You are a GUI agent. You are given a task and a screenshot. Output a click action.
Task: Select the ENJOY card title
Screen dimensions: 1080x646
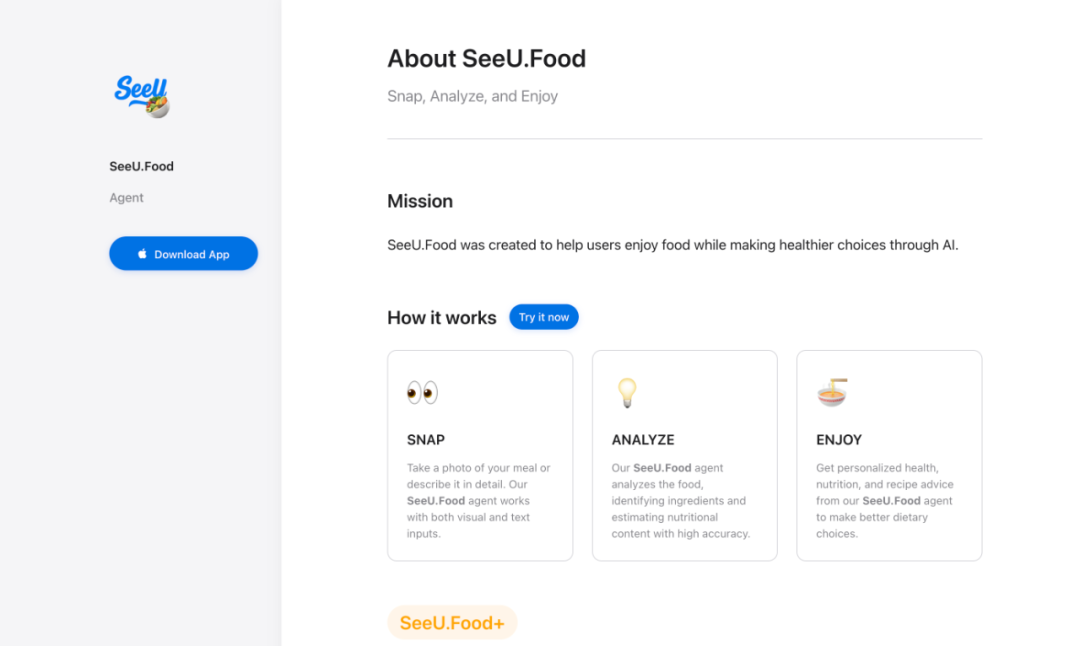(x=839, y=440)
